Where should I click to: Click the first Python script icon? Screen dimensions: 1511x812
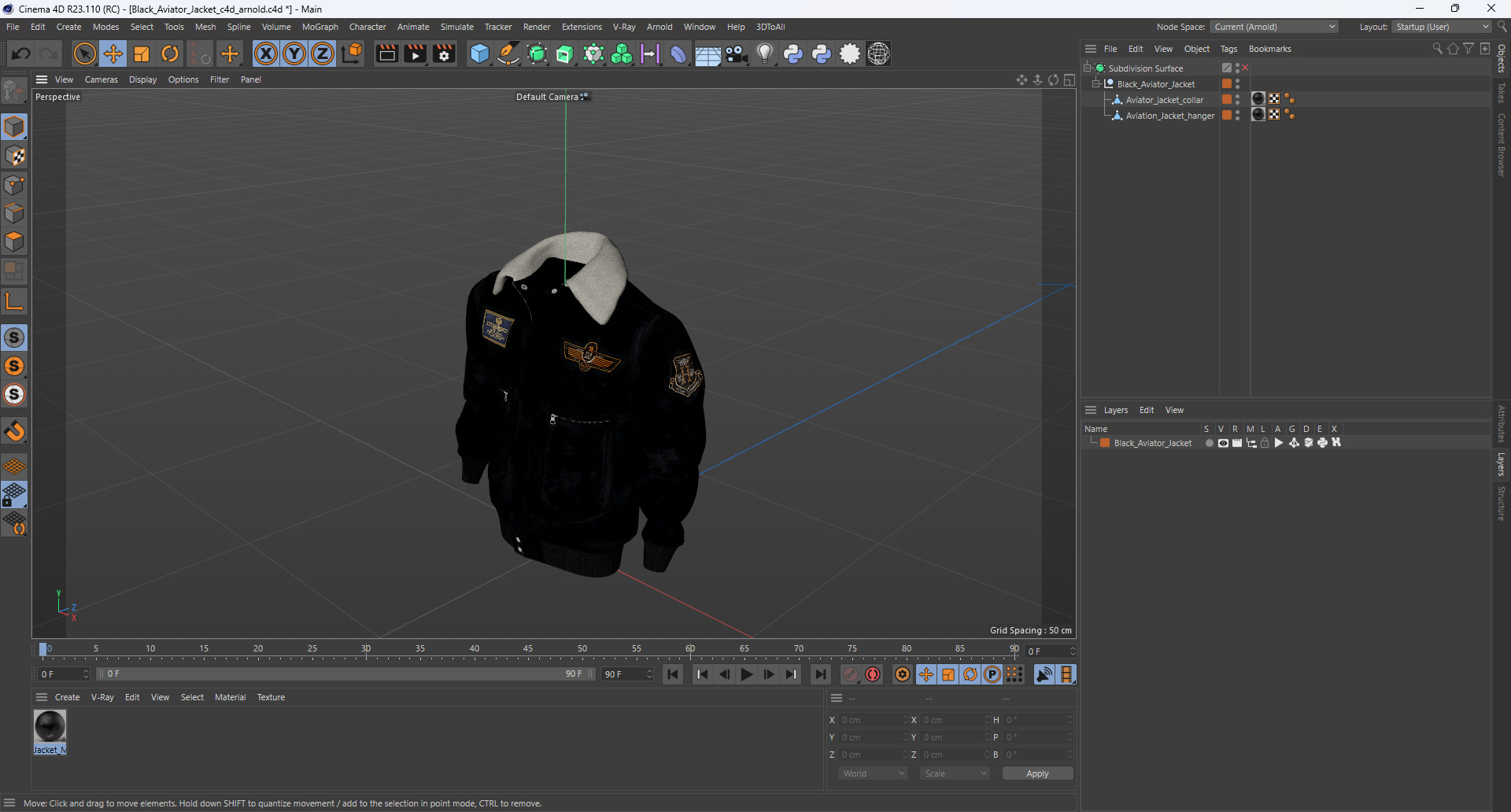click(x=793, y=54)
